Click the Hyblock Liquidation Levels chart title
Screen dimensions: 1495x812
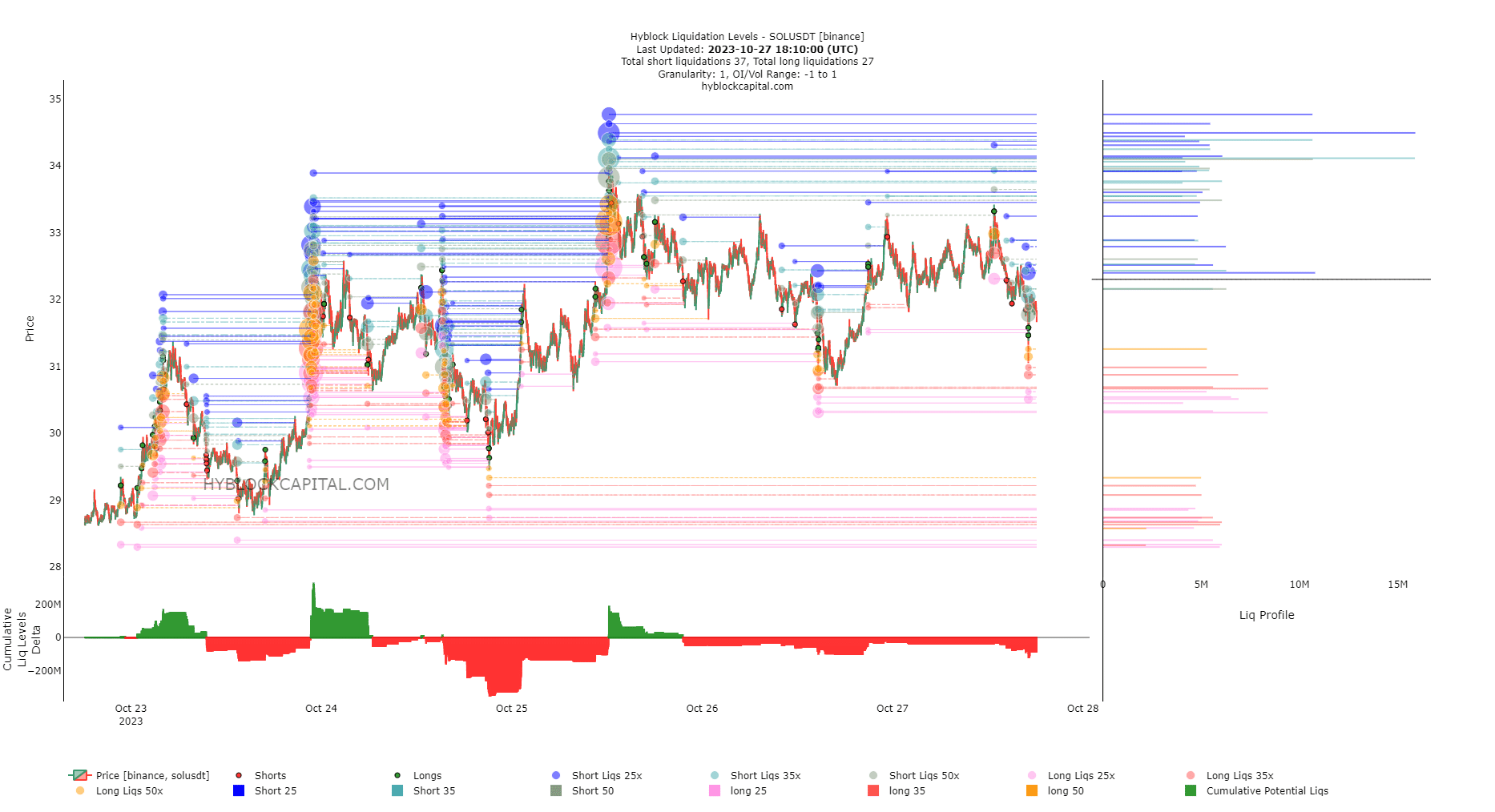pyautogui.click(x=747, y=37)
